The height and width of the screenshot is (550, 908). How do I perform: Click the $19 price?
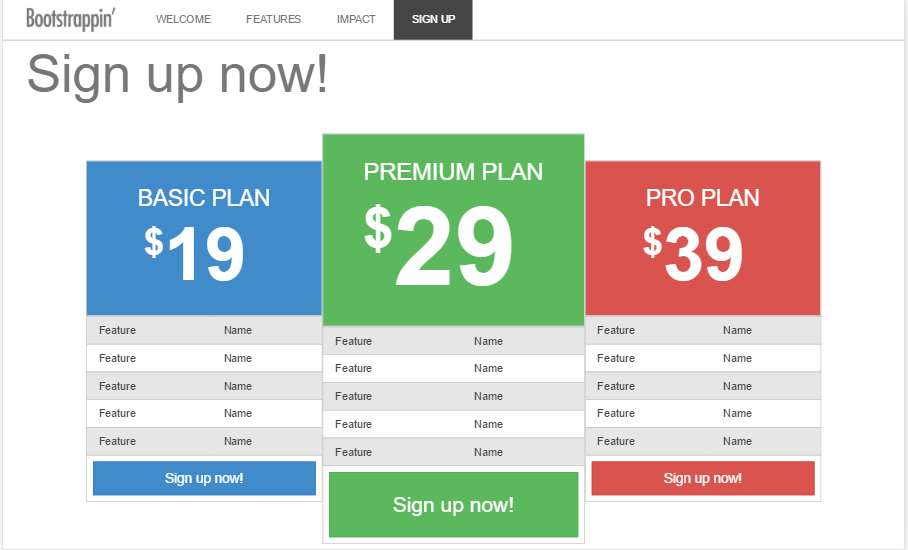pos(195,253)
